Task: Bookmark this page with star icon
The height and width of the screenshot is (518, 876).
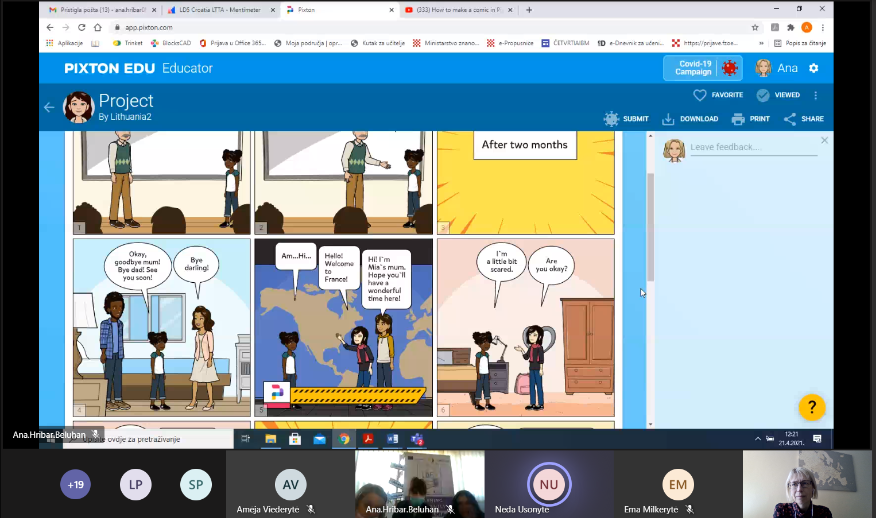Action: [x=755, y=27]
